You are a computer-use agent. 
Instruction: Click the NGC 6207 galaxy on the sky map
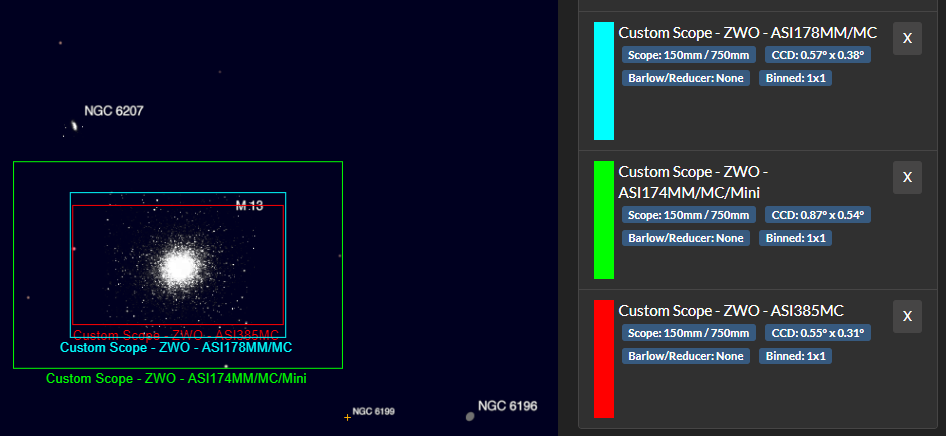[x=74, y=127]
